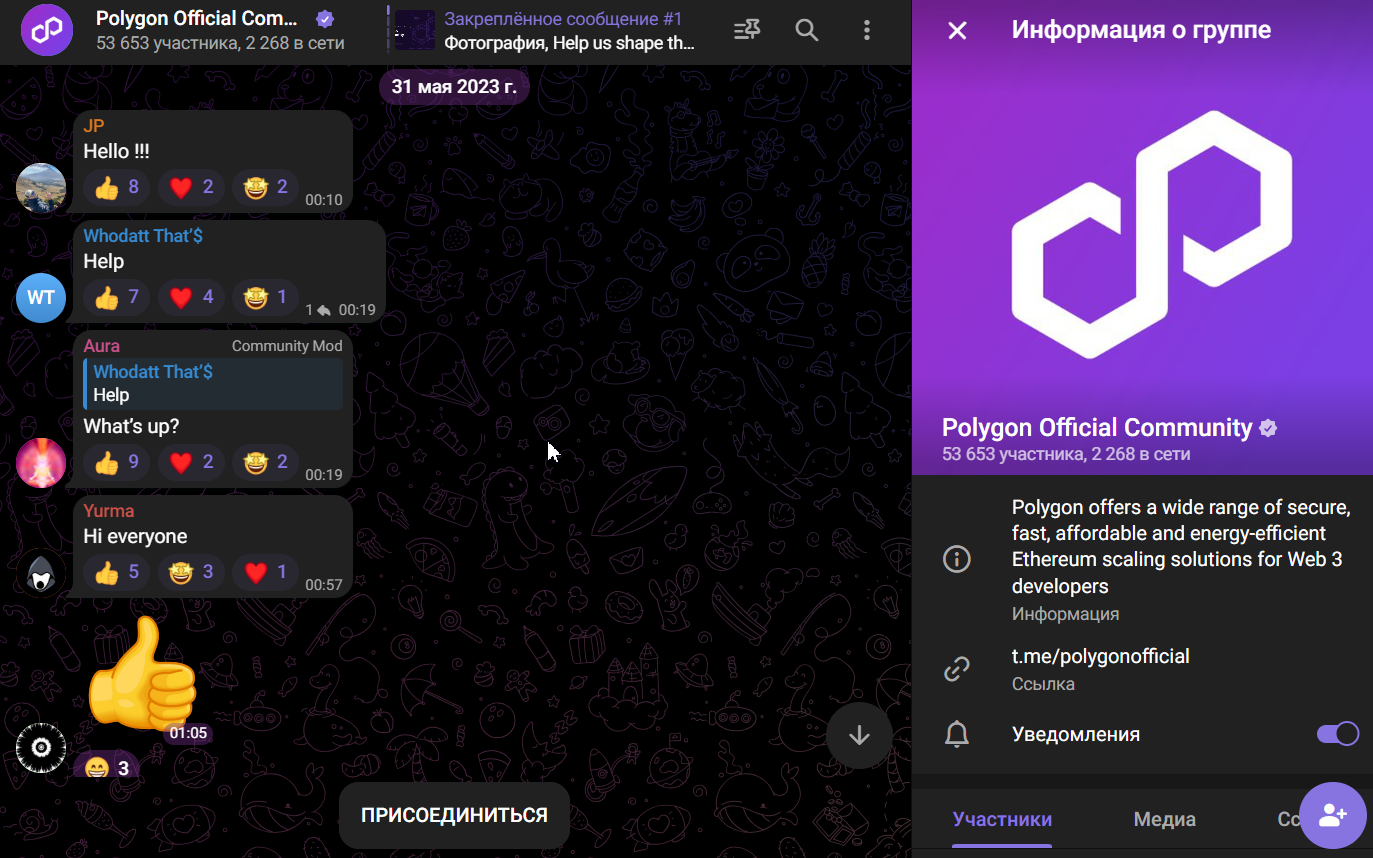
Task: Open pinned messages list icon
Action: [747, 30]
